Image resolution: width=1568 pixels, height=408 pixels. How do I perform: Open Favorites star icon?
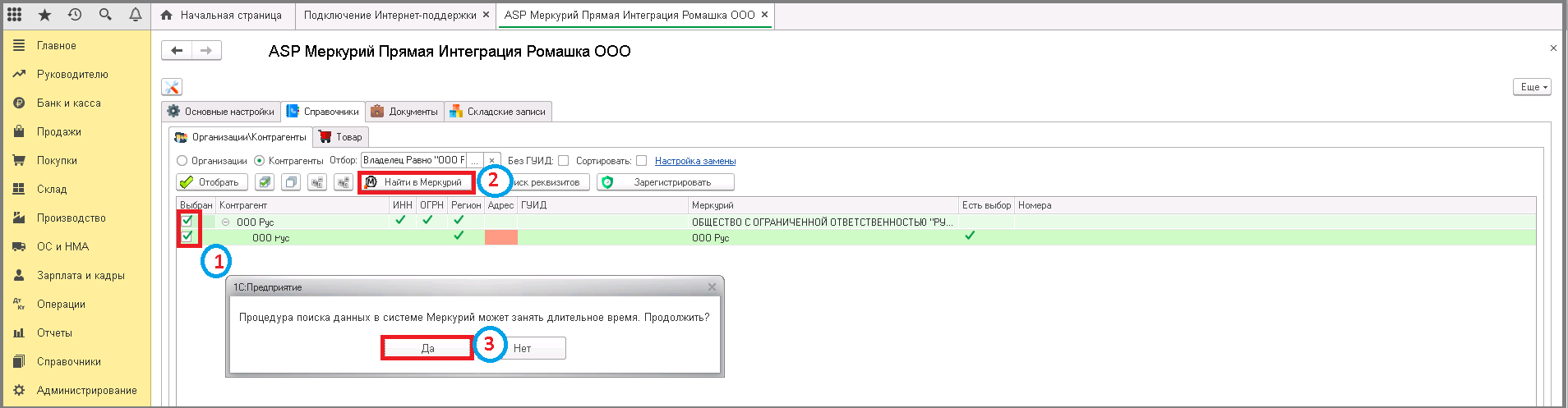[44, 15]
